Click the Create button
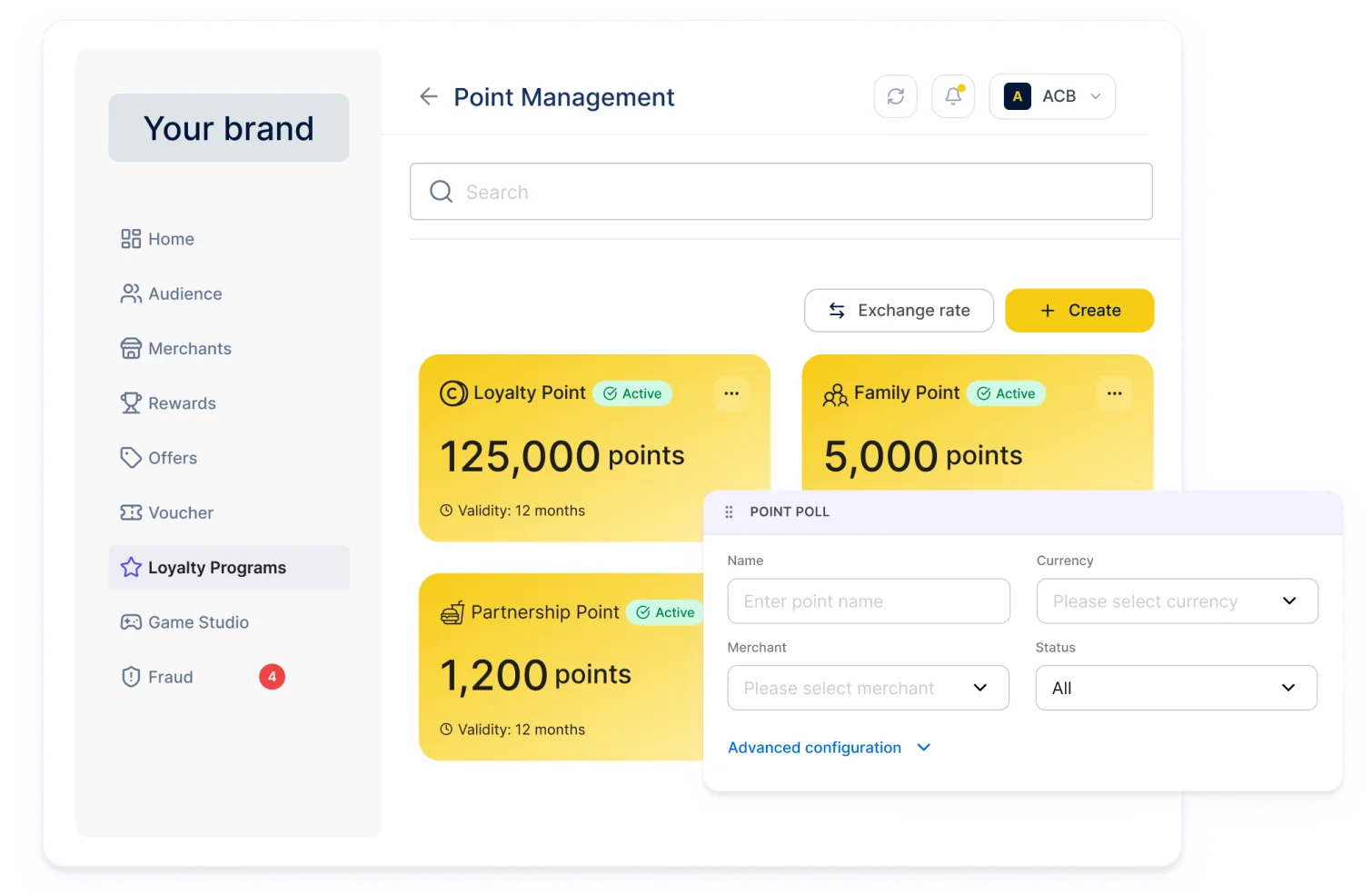 (1079, 311)
